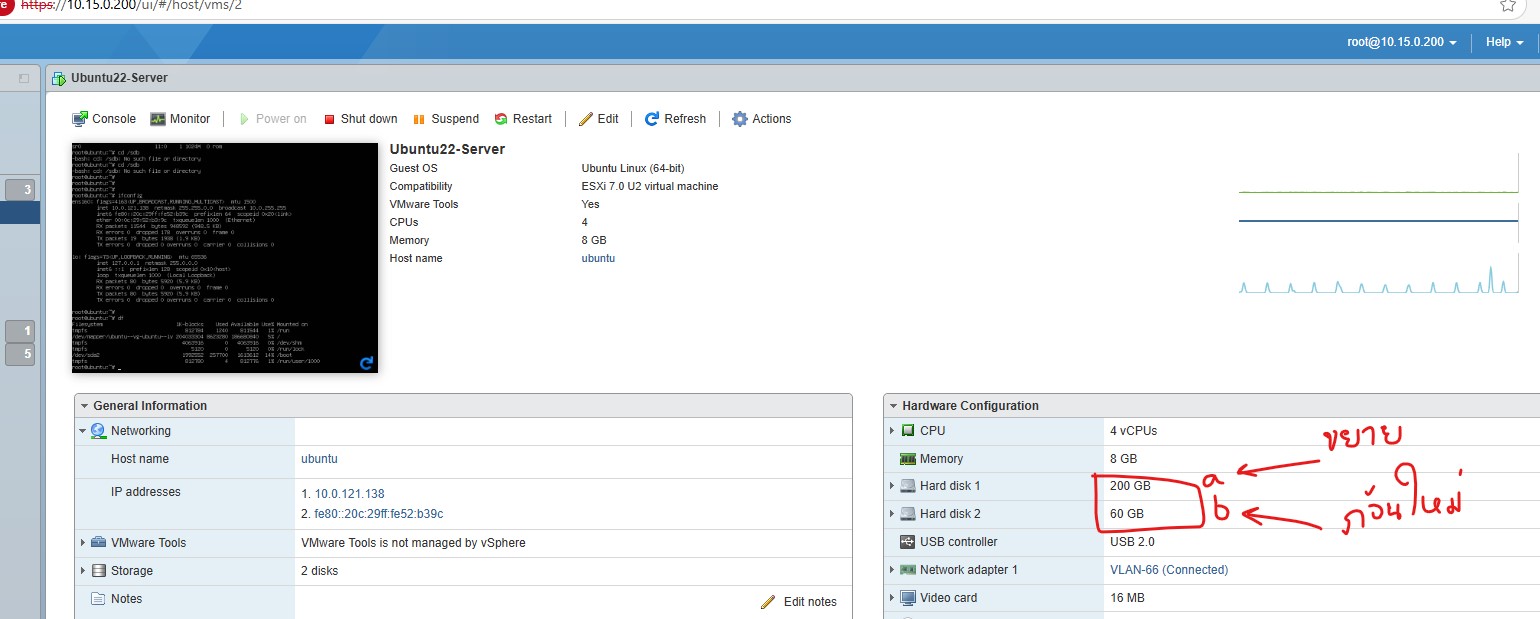Click the USB controller icon

(x=908, y=542)
